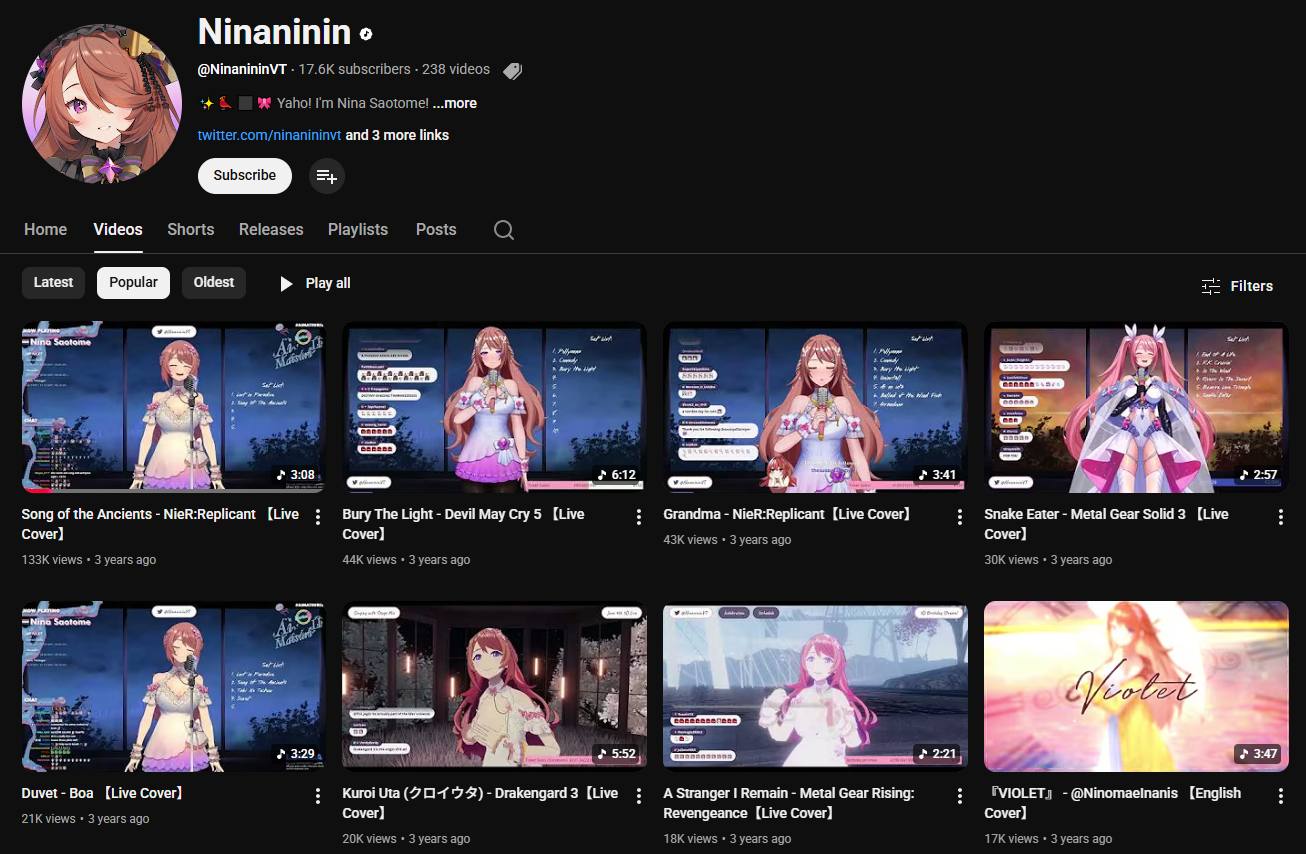Search the channel with magnifier icon

click(x=504, y=230)
